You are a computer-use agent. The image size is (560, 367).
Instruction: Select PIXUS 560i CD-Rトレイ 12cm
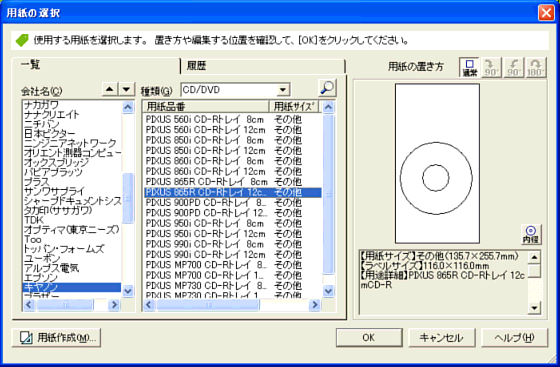point(233,130)
